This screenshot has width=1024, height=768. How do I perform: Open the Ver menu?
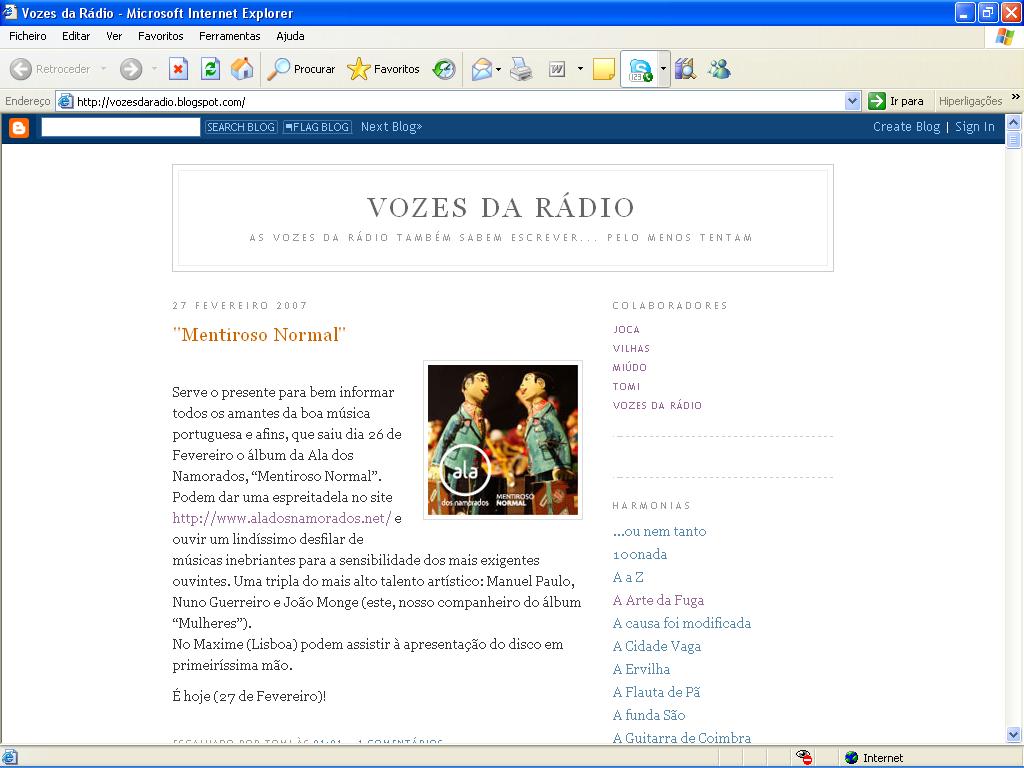[114, 36]
